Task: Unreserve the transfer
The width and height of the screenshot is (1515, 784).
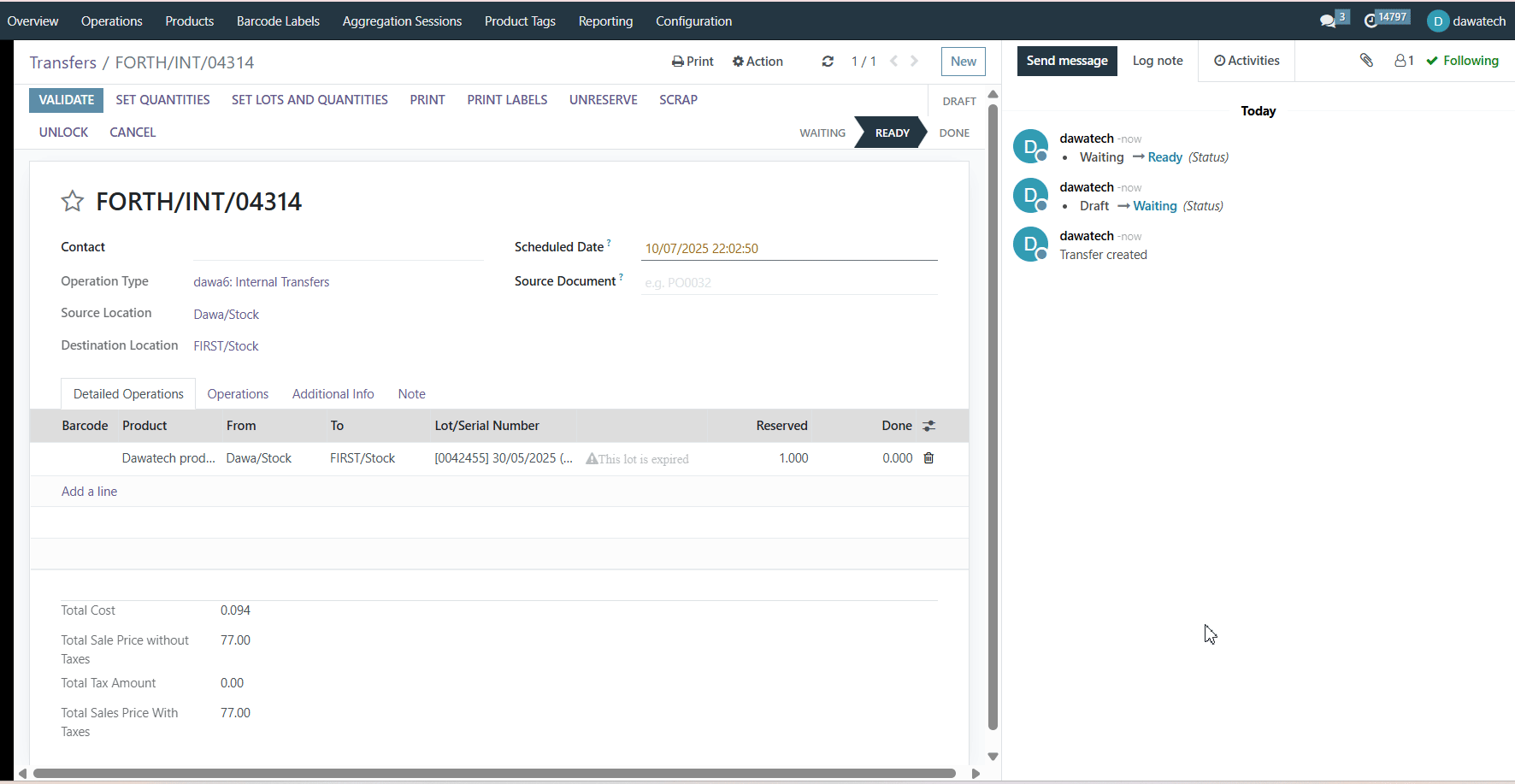Action: (604, 100)
